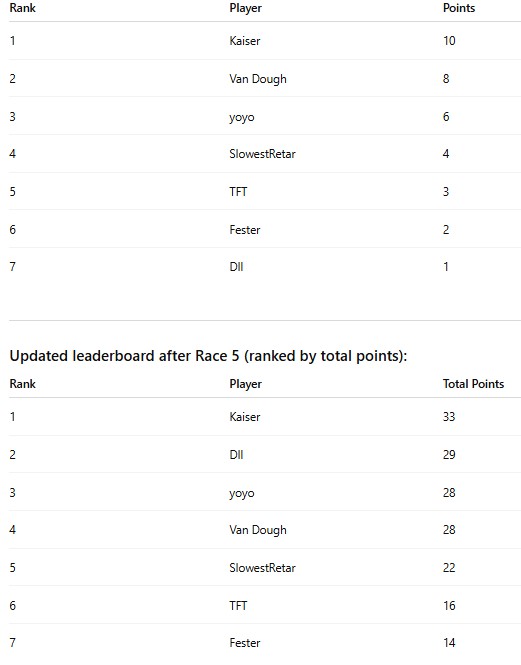Click the Updated leaderboard after Race 5 heading

[x=208, y=356]
